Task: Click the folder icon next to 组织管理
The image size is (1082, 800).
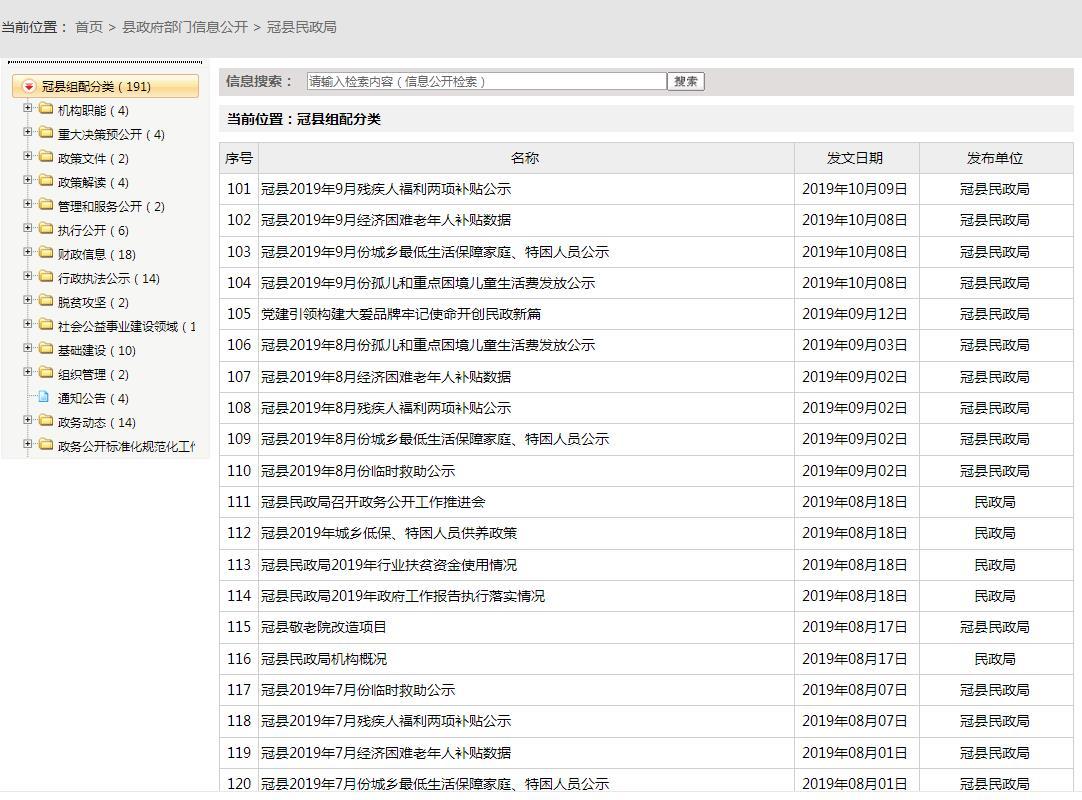Action: click(46, 373)
